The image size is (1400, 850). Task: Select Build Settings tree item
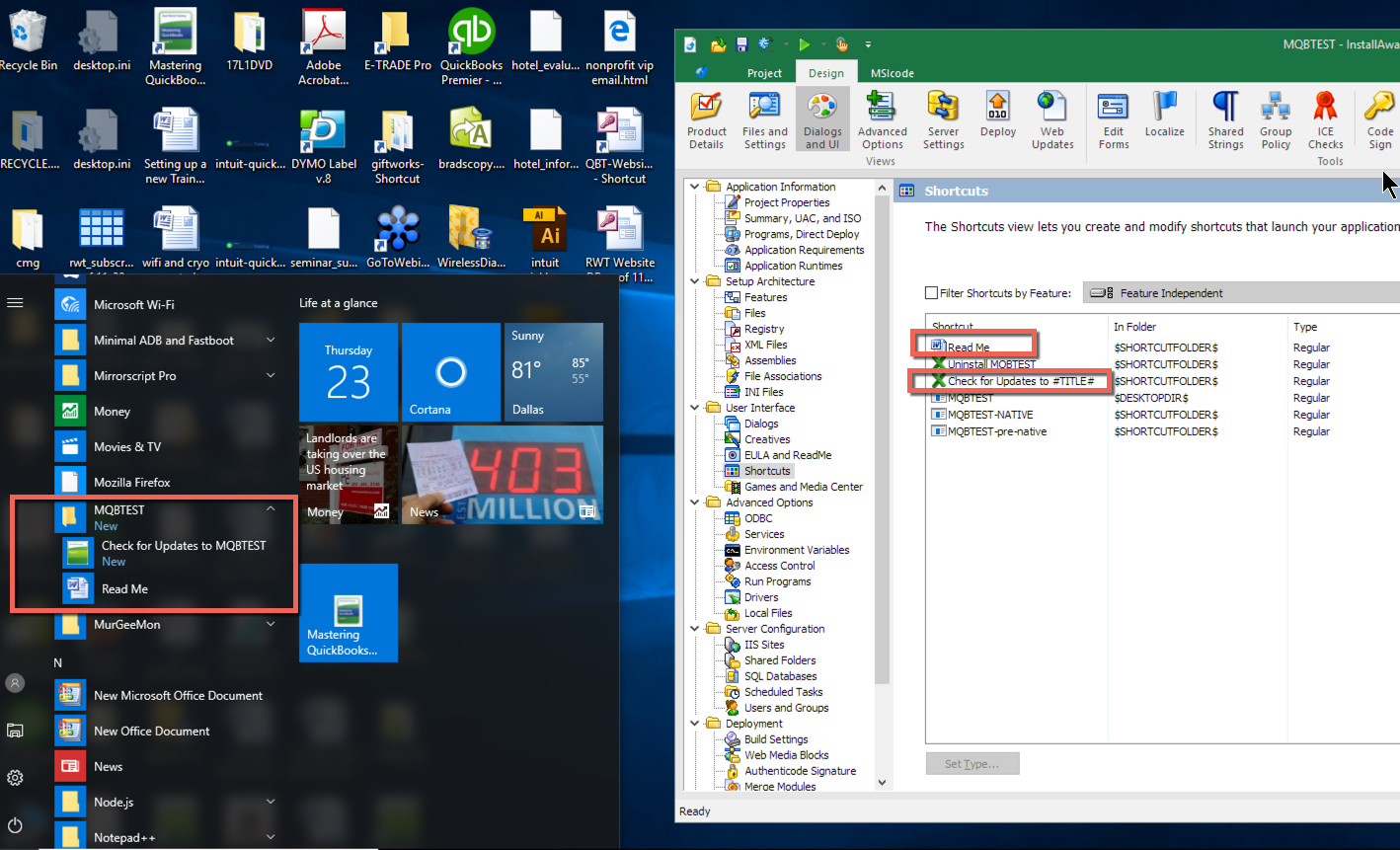776,739
